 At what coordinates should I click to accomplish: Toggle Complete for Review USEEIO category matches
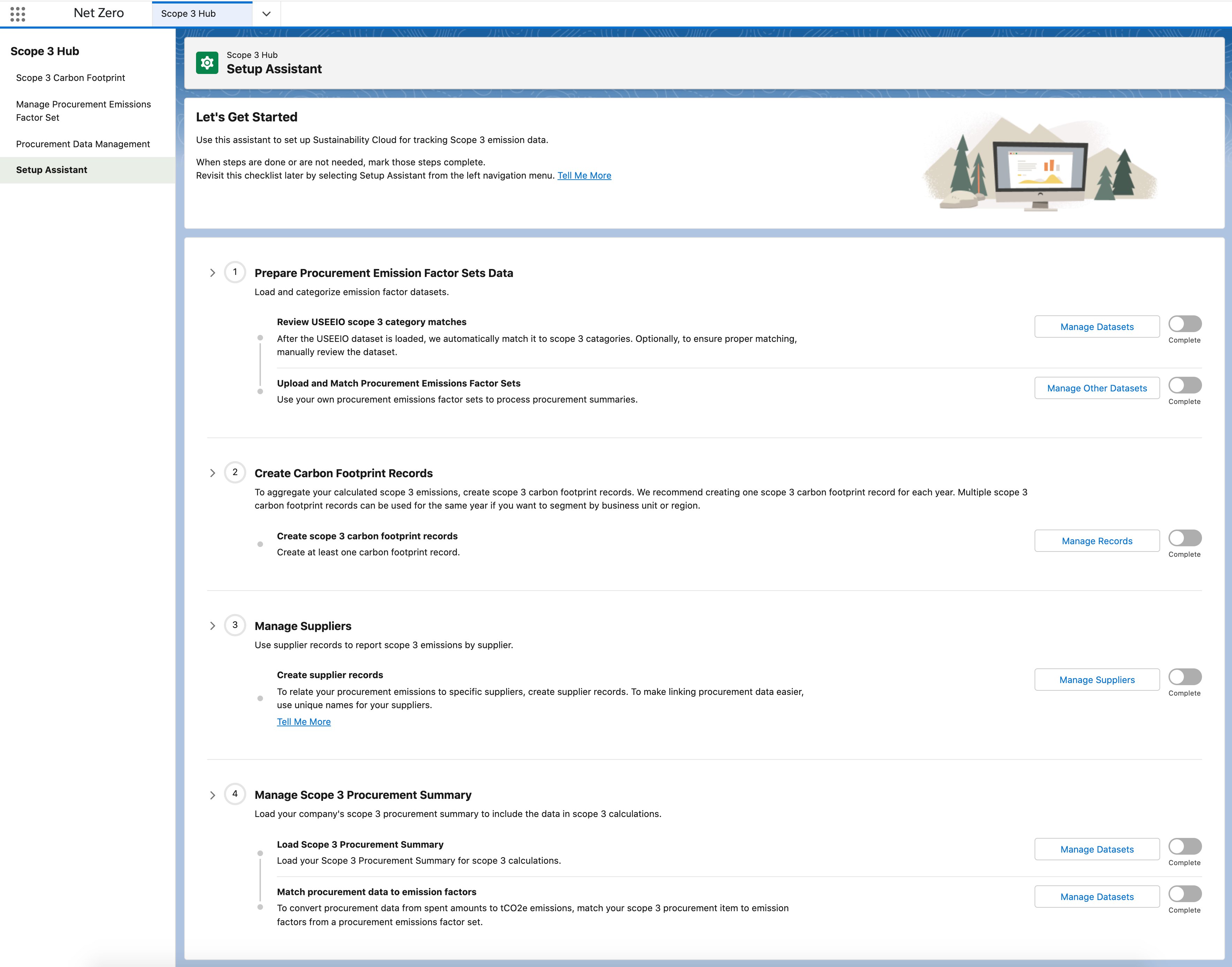[x=1185, y=324]
